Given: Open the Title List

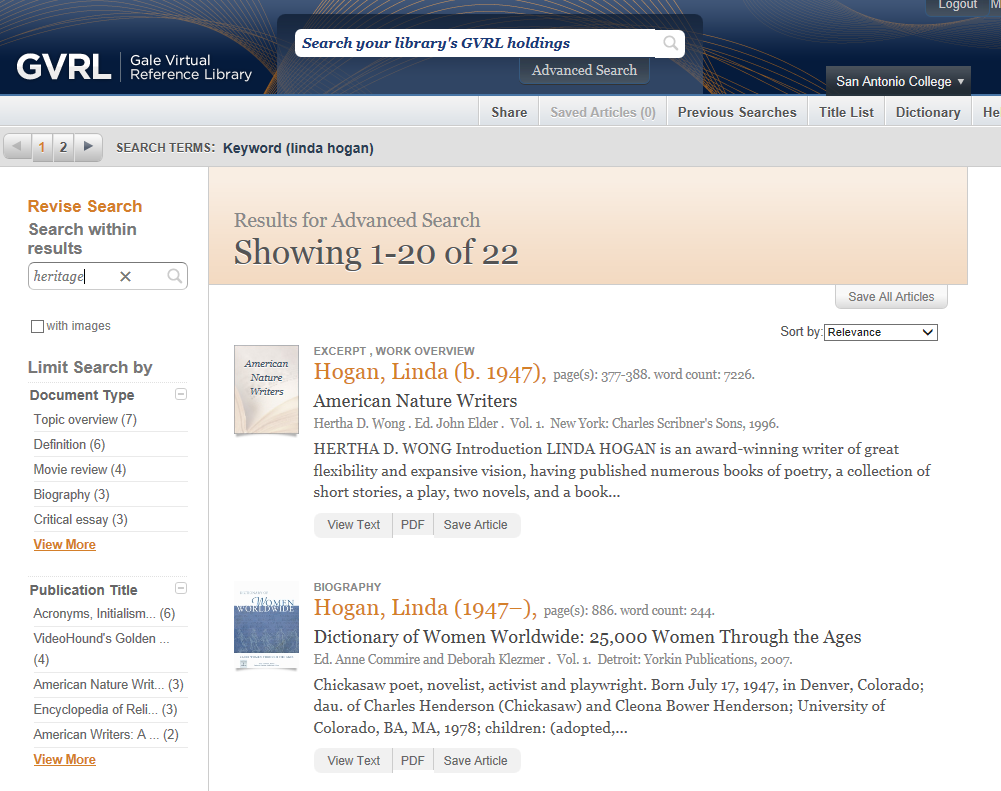Looking at the screenshot, I should point(846,112).
